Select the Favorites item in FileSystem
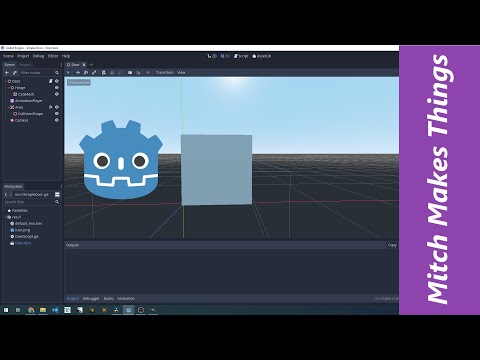 click(x=17, y=211)
